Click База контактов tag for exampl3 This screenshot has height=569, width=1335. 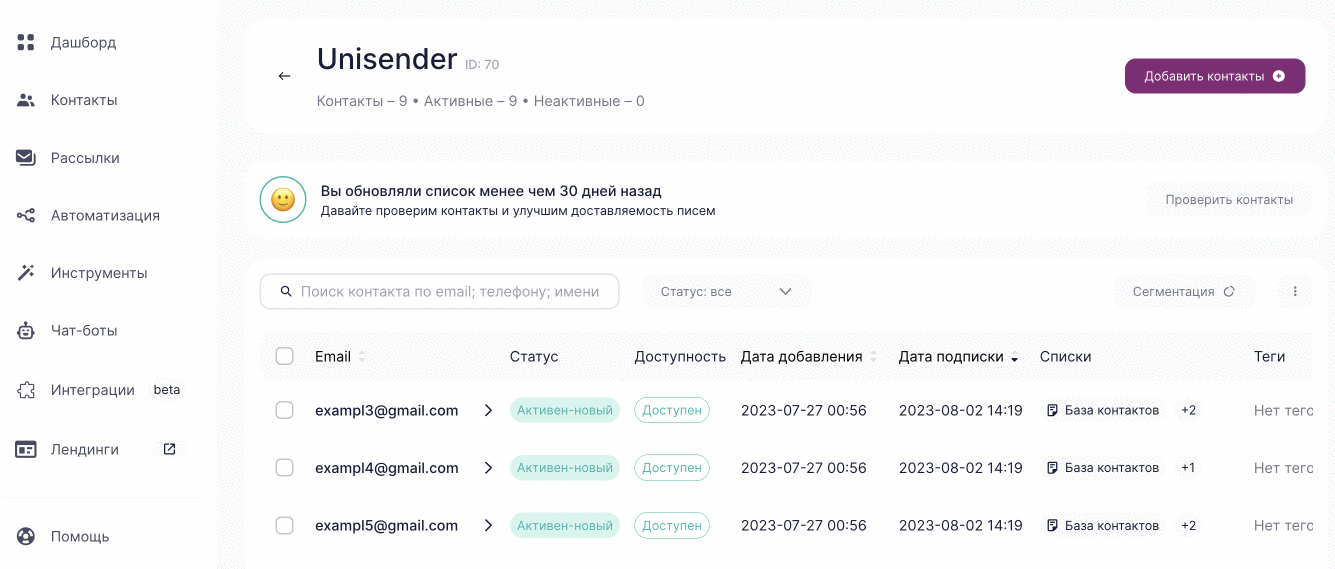pos(1103,410)
